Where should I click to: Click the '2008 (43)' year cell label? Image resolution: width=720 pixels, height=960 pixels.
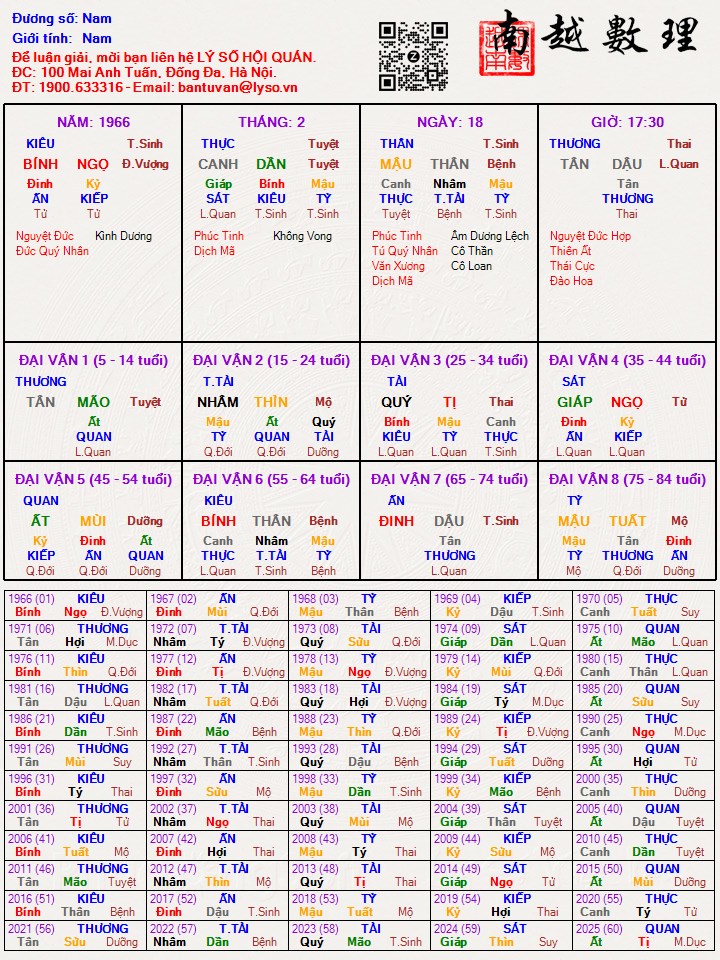tap(315, 839)
